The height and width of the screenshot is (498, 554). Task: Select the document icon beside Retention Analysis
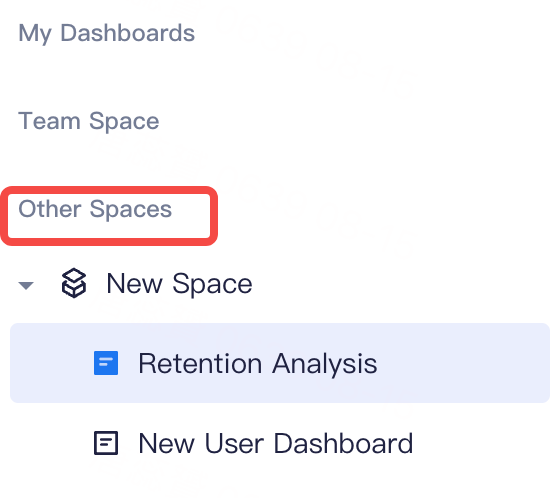[106, 363]
